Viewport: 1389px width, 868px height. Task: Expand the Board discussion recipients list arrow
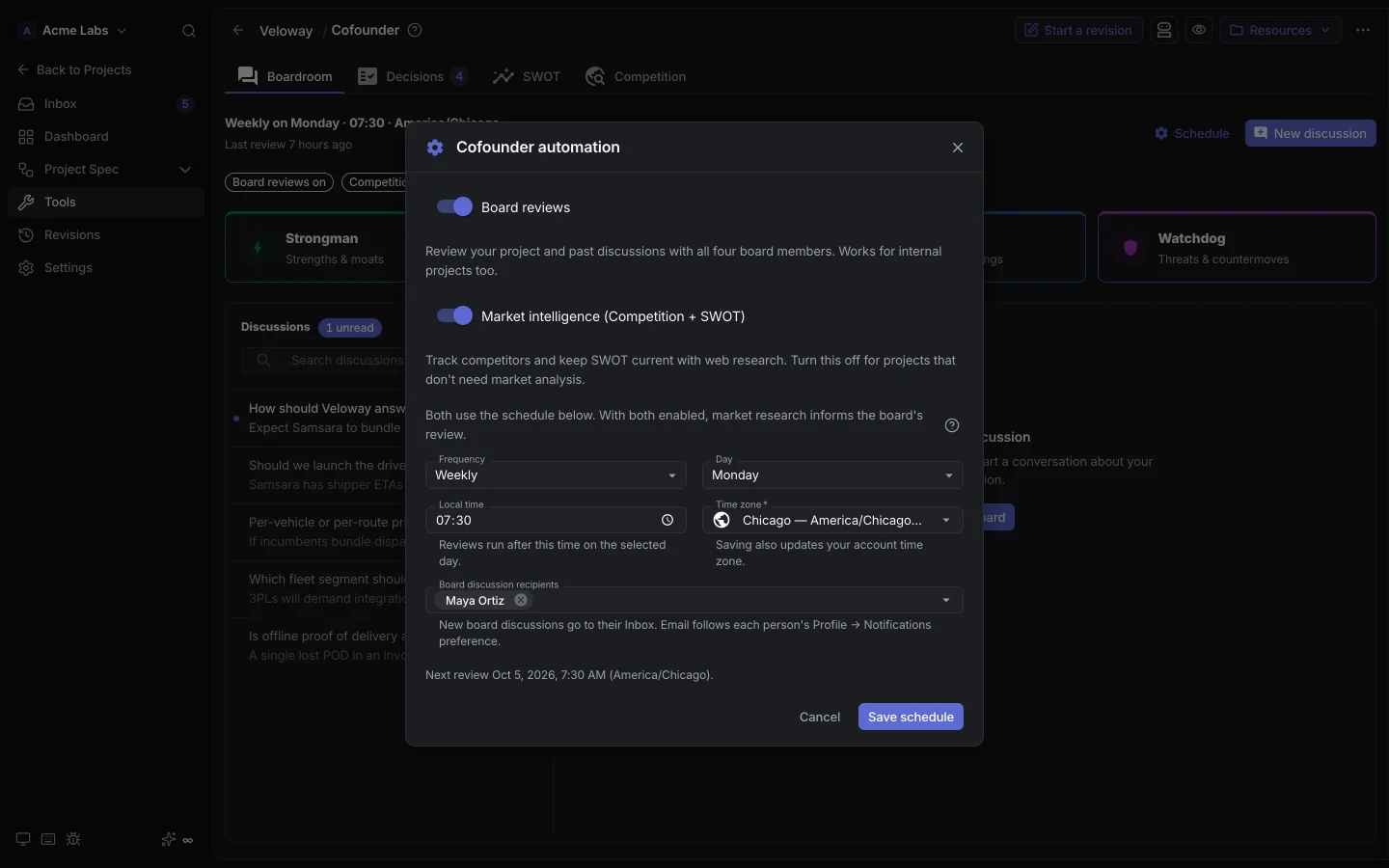pos(946,600)
